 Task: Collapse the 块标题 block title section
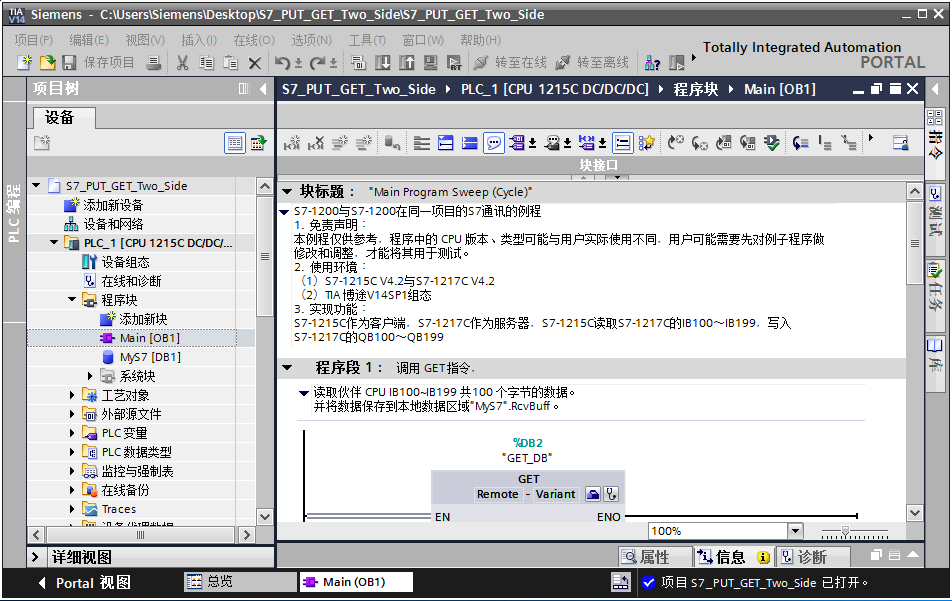click(288, 192)
